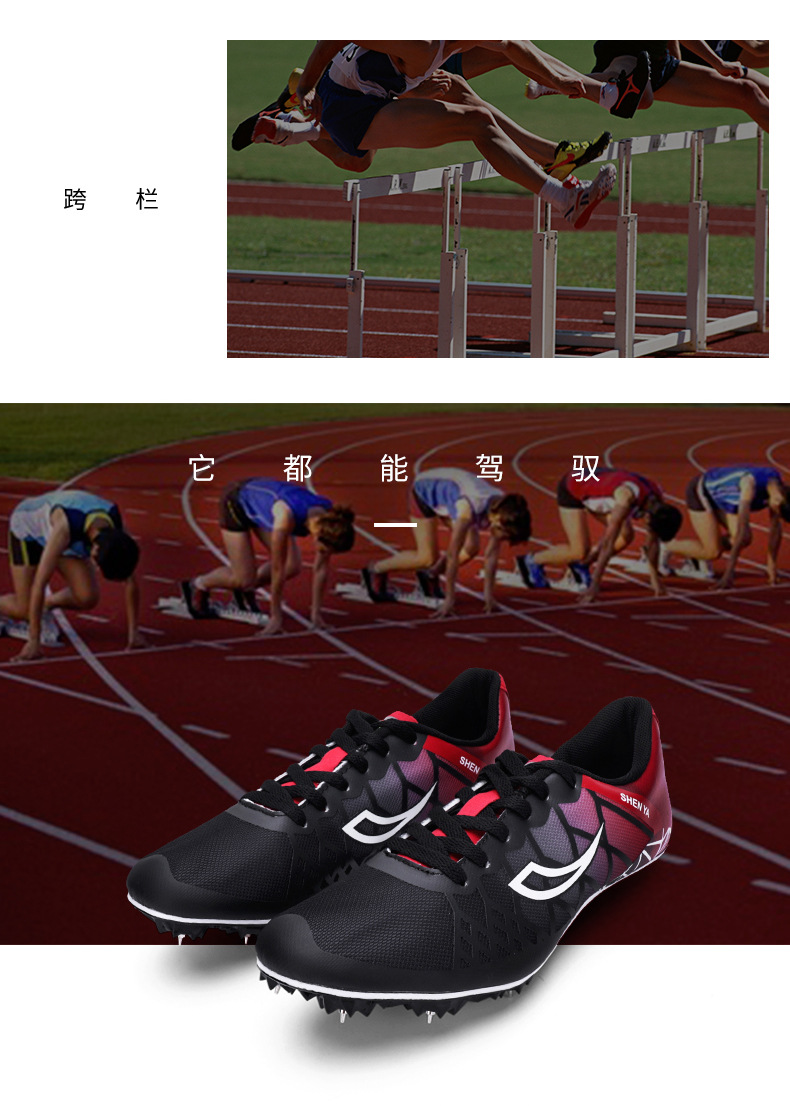Click the red-shirted sprinter at start

click(x=615, y=535)
